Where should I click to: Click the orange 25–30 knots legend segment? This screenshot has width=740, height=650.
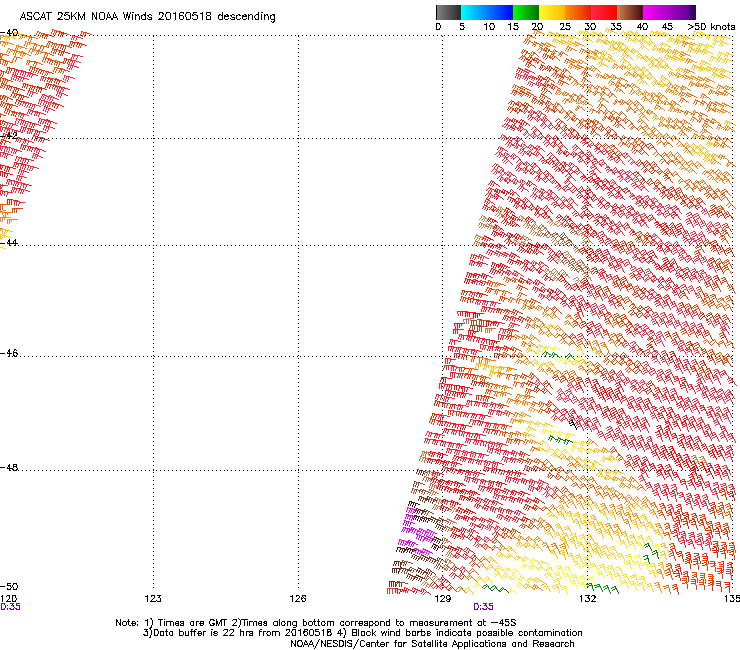[578, 12]
